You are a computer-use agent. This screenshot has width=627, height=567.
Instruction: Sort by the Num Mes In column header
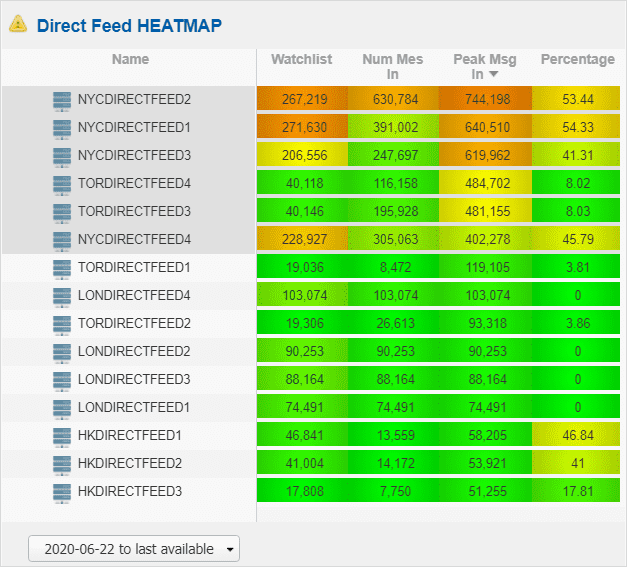[393, 66]
